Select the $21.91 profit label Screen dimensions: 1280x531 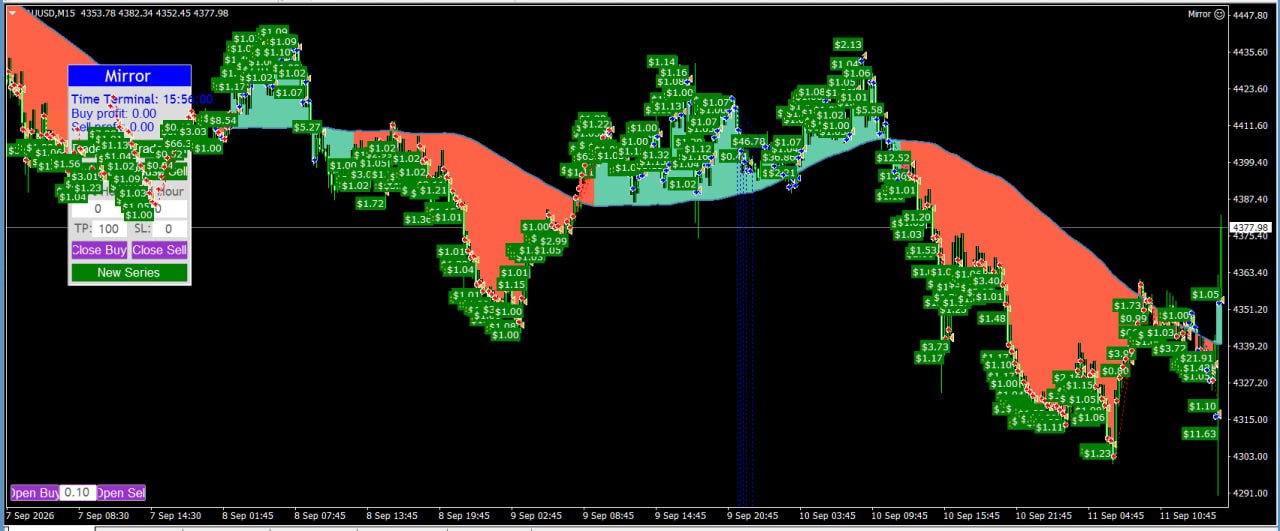point(1197,358)
